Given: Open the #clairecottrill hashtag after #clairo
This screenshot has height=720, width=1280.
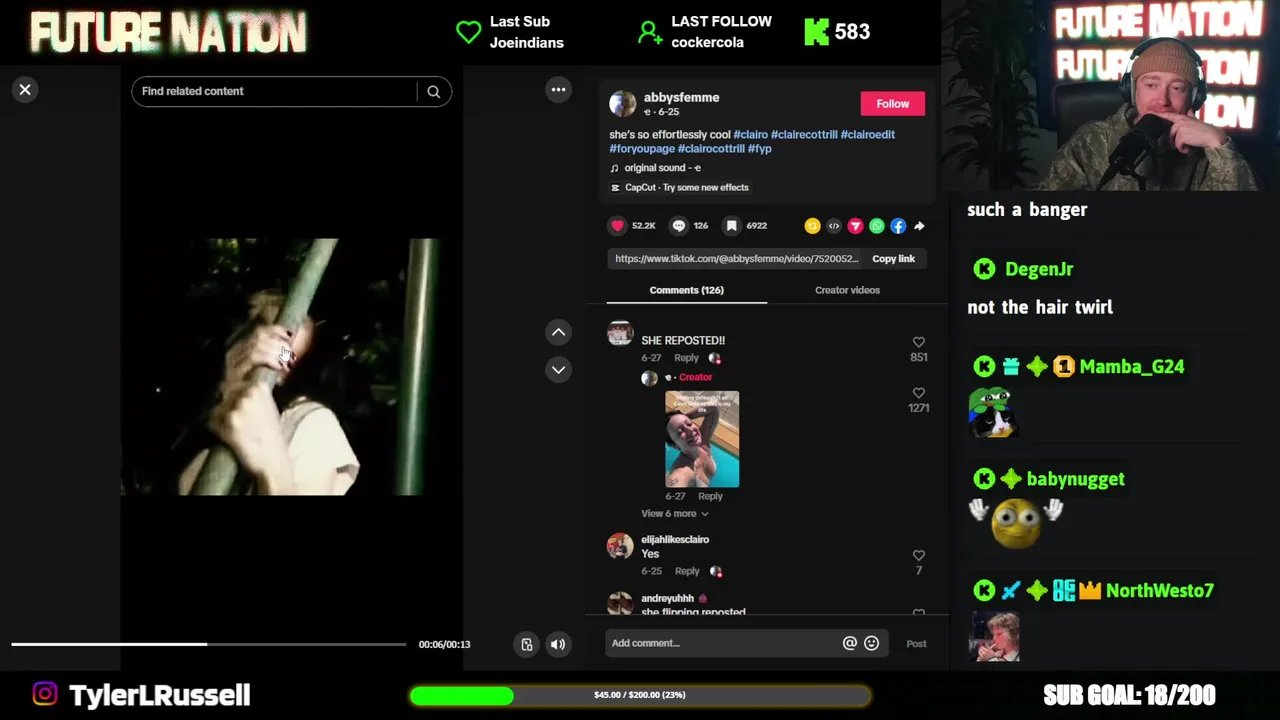Looking at the screenshot, I should [x=804, y=135].
